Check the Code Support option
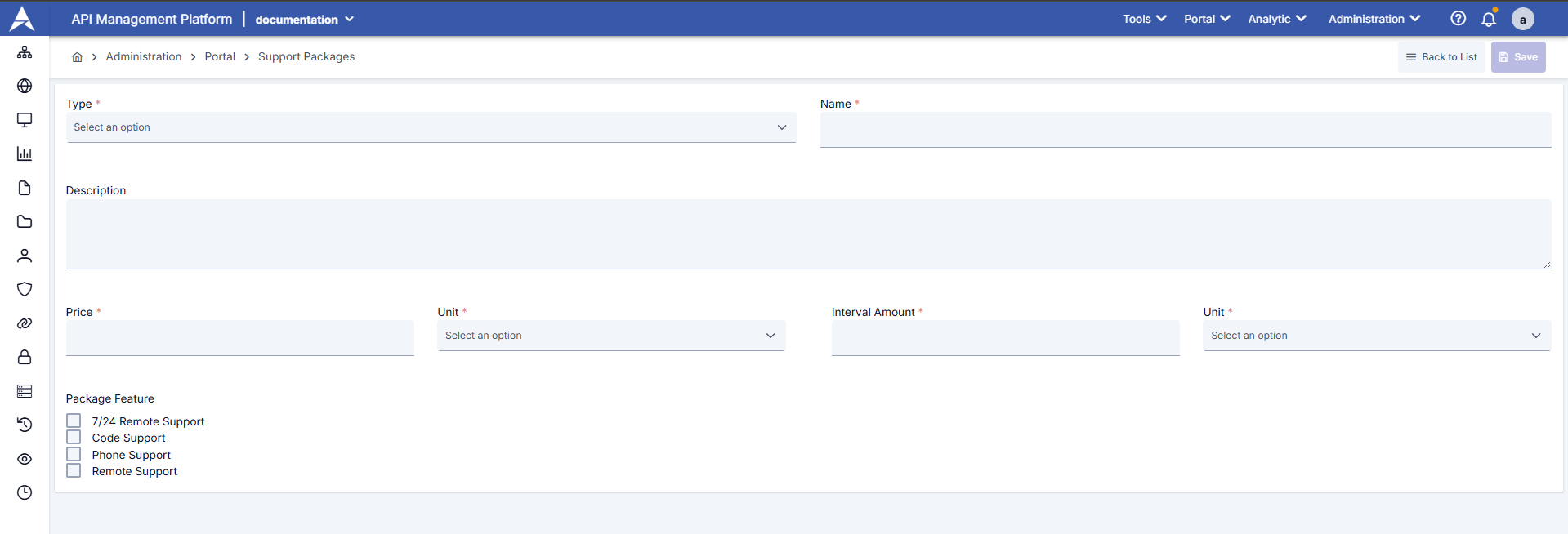 (x=74, y=438)
